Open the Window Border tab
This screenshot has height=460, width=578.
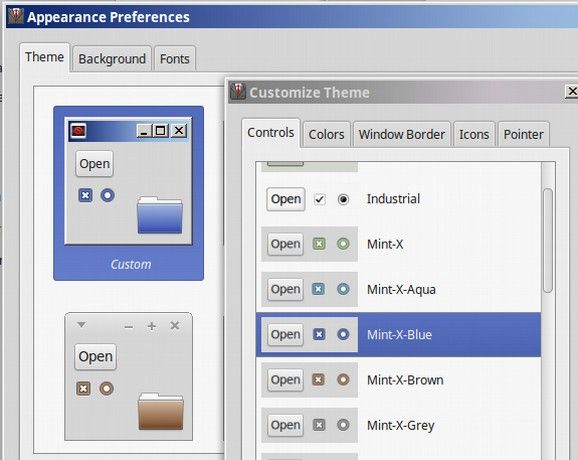tap(402, 134)
